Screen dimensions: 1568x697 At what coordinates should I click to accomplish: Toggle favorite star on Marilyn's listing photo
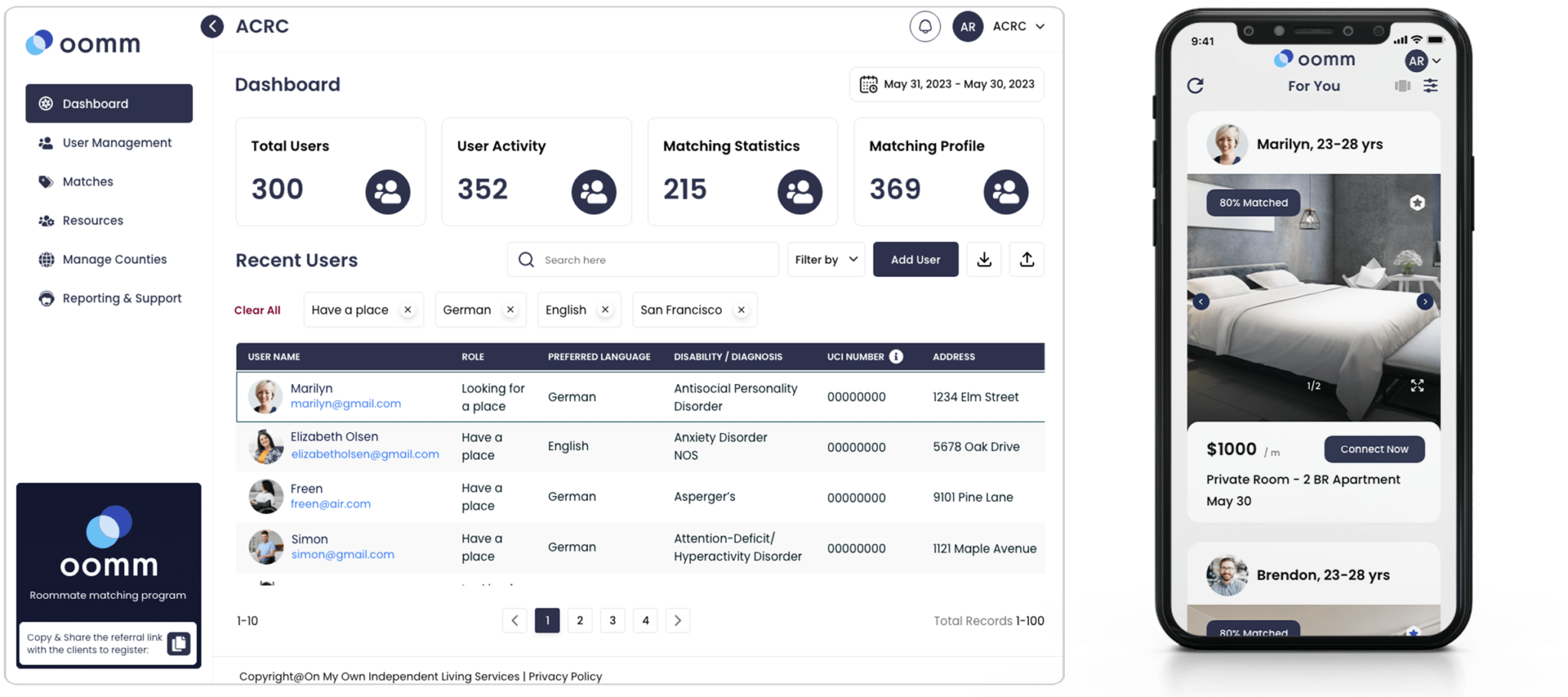tap(1417, 203)
